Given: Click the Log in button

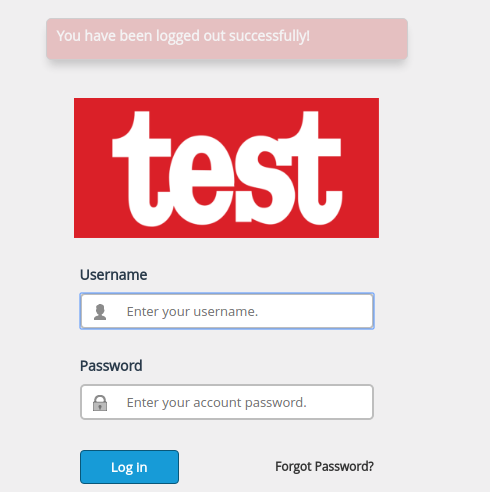Looking at the screenshot, I should pyautogui.click(x=129, y=467).
